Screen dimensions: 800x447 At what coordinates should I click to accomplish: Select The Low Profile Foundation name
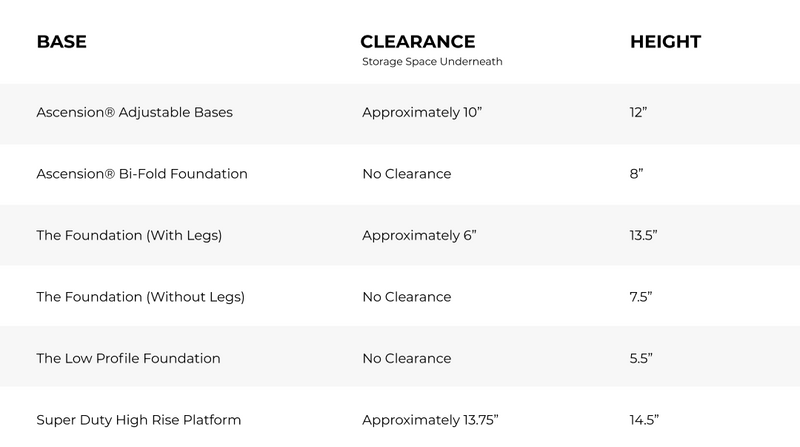(x=128, y=358)
